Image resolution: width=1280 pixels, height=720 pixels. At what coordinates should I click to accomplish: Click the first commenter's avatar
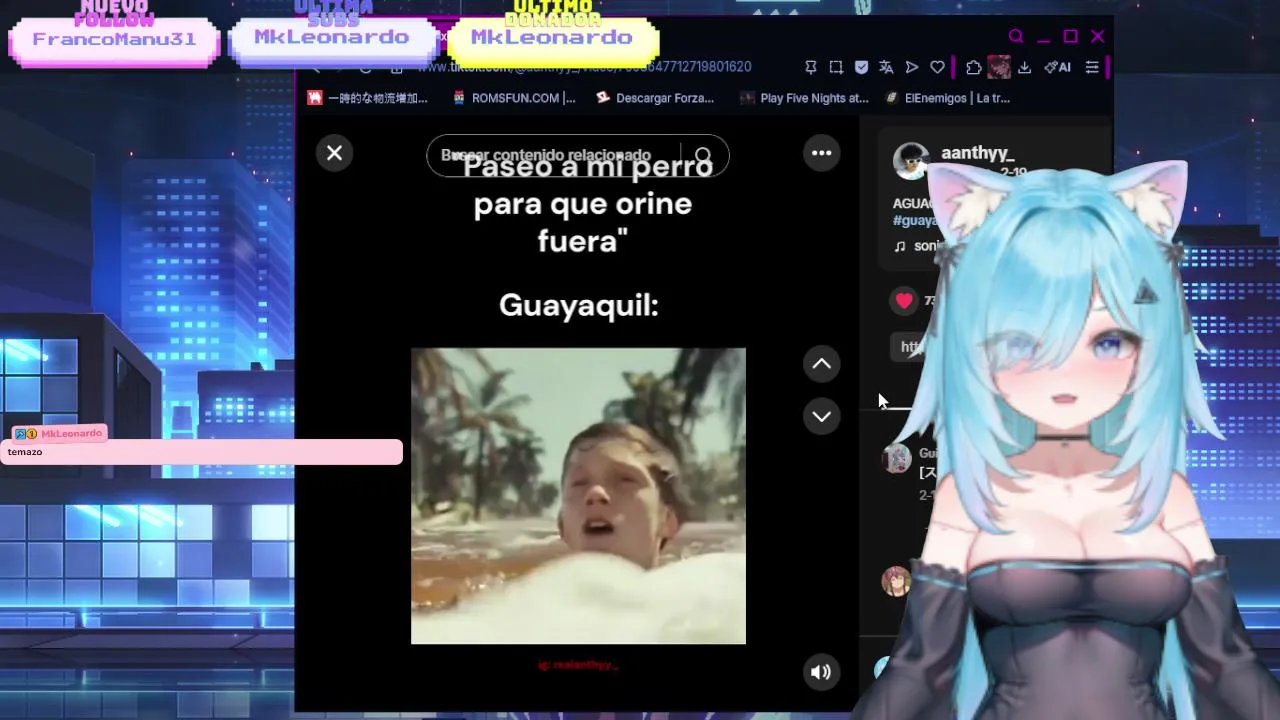896,459
